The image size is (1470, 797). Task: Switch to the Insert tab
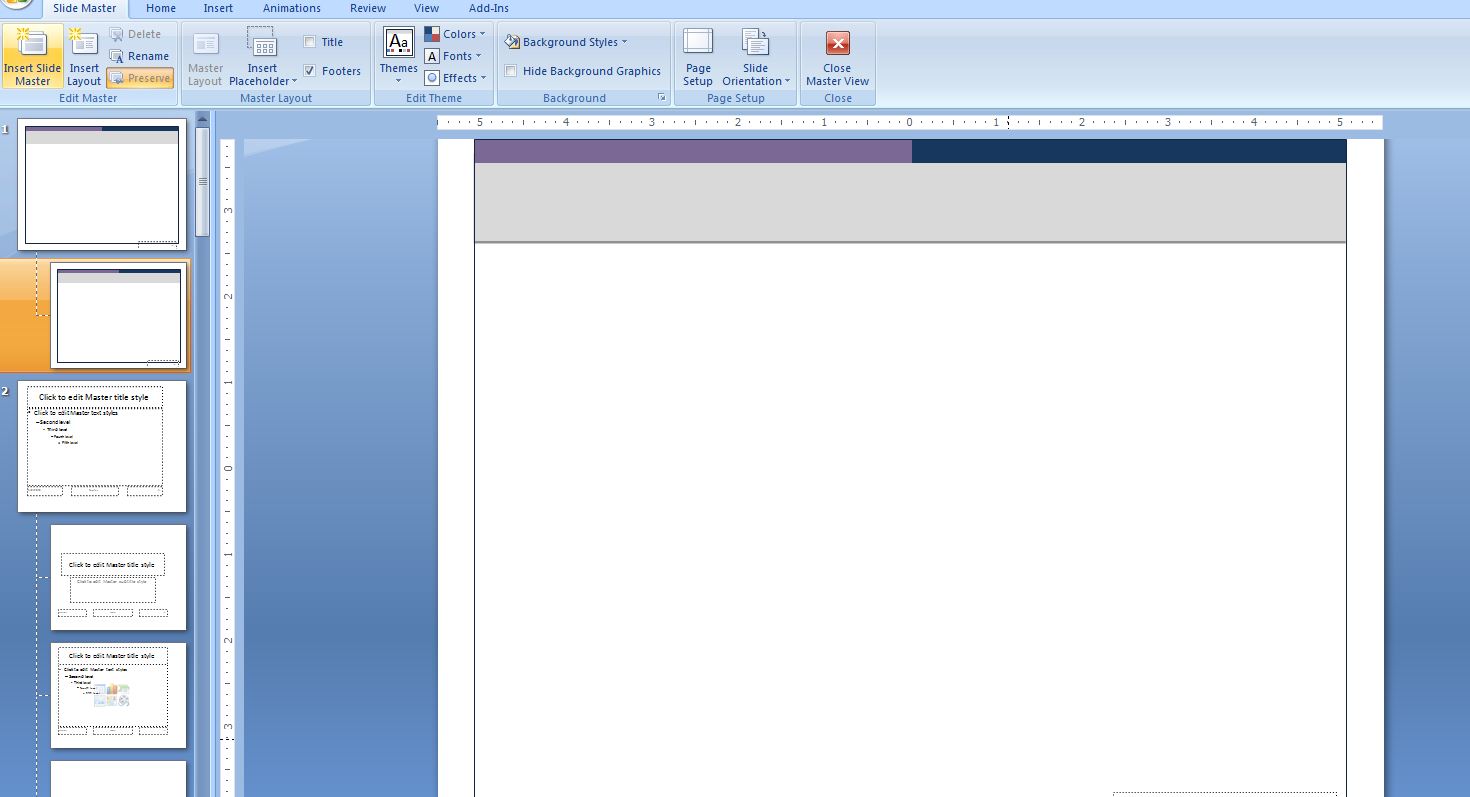(218, 8)
